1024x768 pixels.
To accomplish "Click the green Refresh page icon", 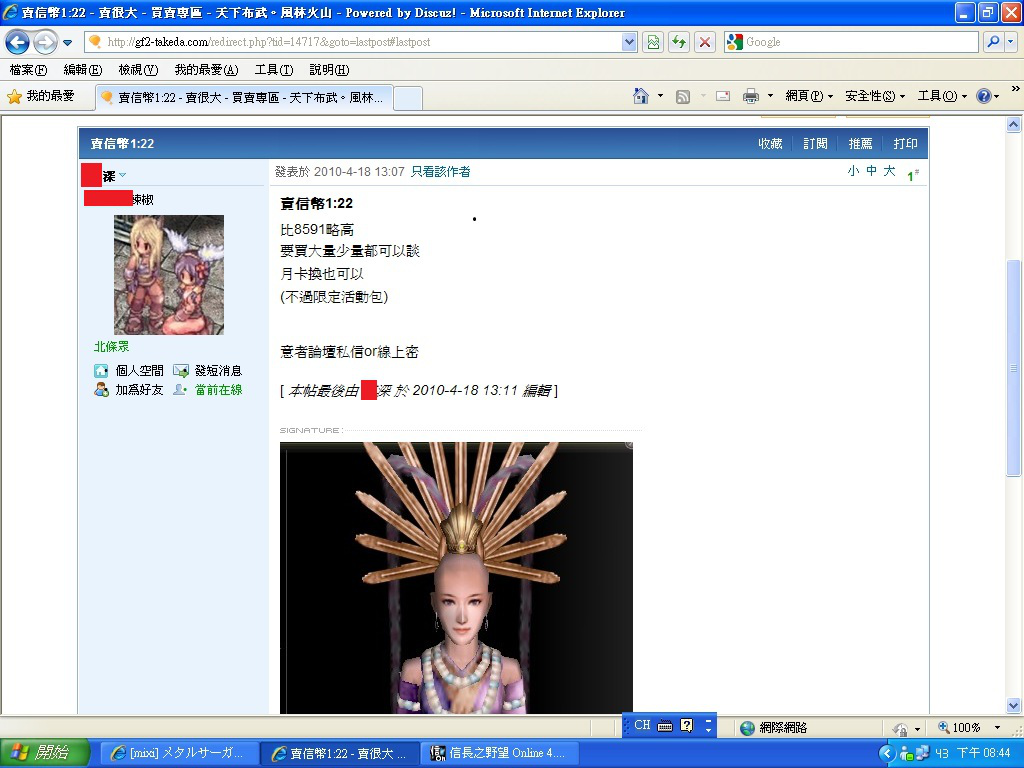I will tap(679, 42).
